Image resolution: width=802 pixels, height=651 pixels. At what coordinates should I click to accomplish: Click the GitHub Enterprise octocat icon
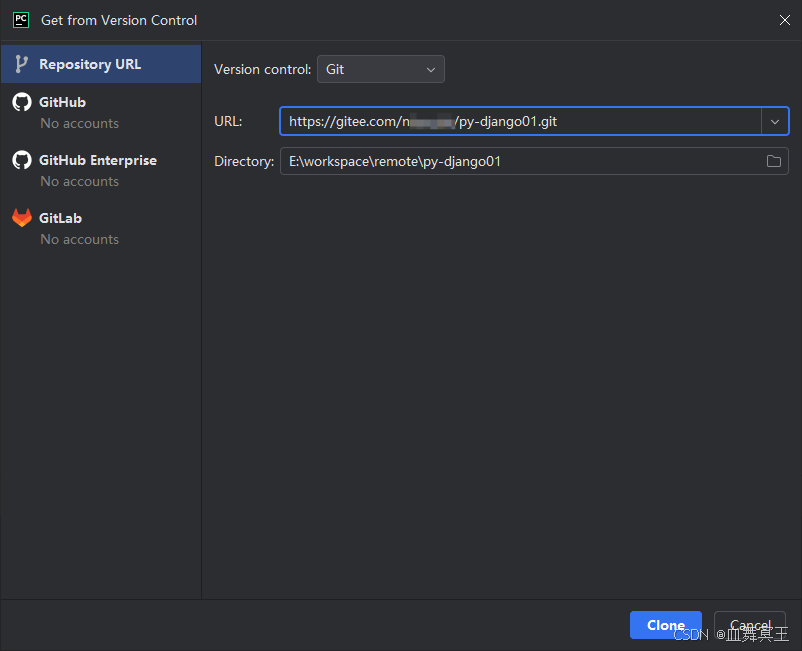tap(22, 160)
